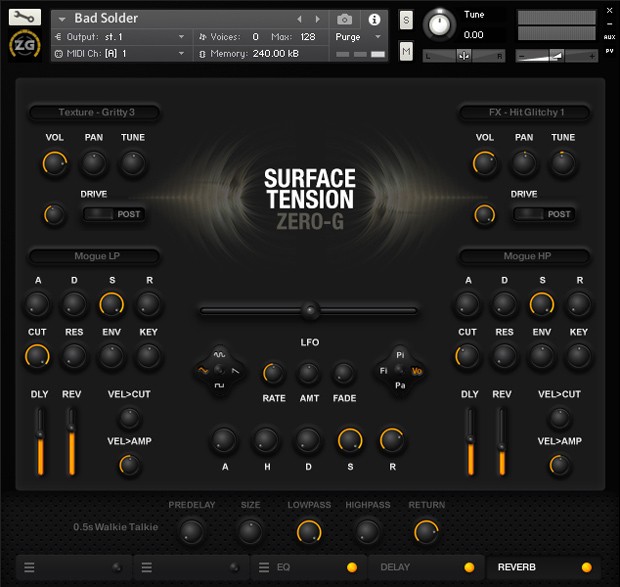Switch to the DELAY tab
This screenshot has width=620, height=587.
pos(426,567)
